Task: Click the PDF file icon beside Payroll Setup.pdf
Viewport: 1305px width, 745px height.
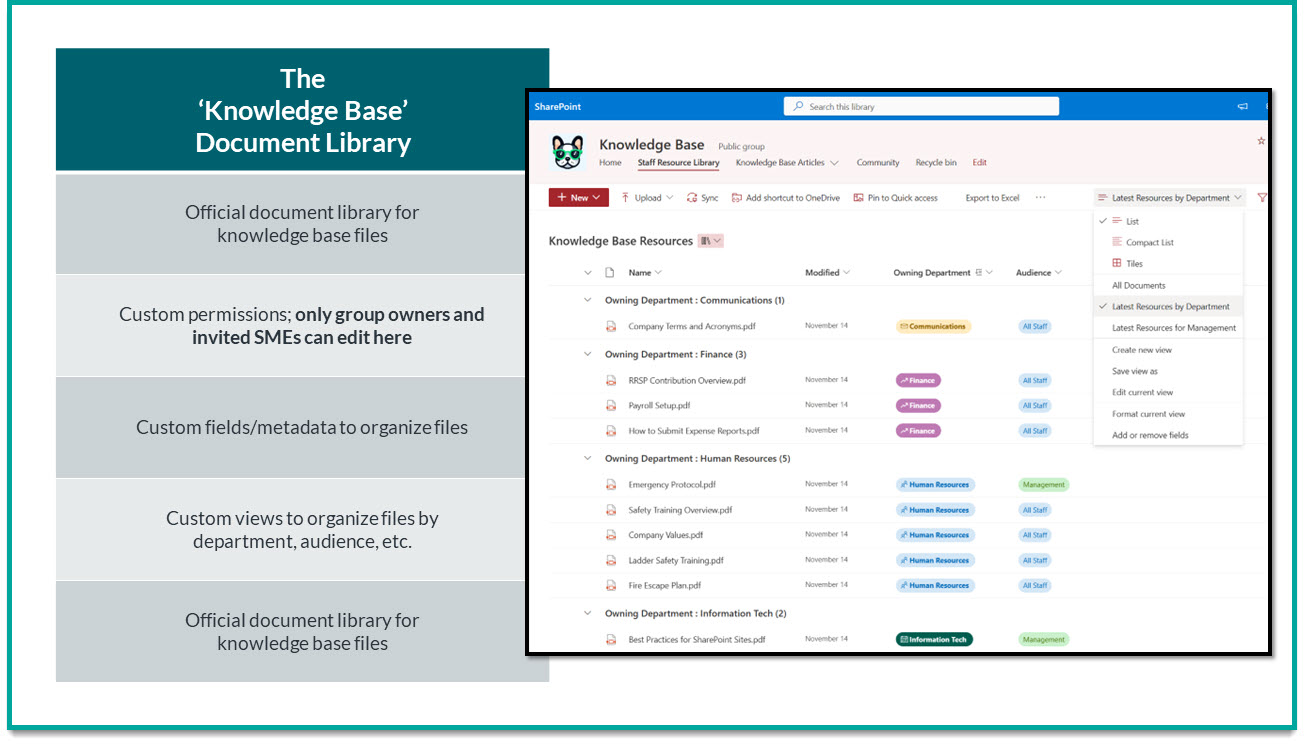Action: coord(611,405)
